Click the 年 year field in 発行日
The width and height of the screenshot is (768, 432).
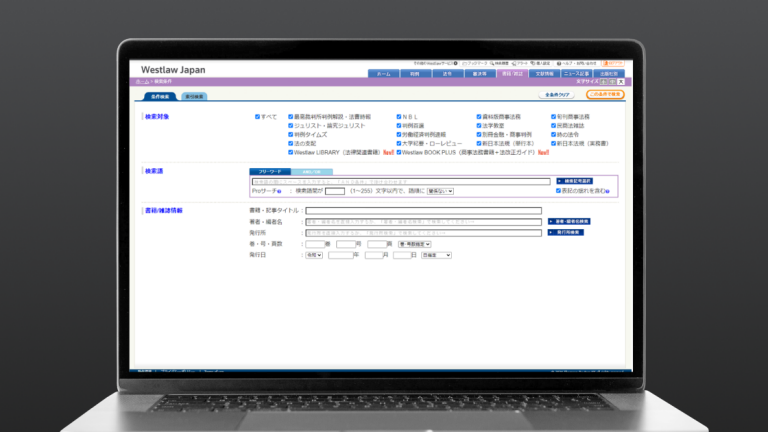pos(341,255)
